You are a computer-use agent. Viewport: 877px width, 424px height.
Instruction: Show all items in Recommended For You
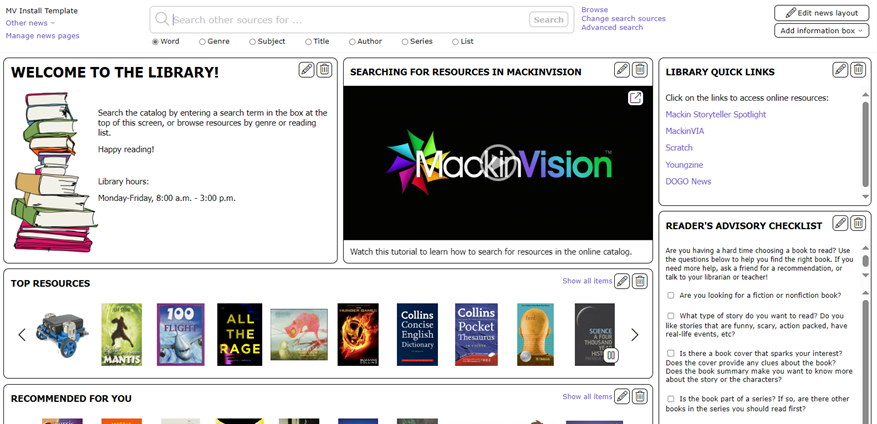[587, 396]
